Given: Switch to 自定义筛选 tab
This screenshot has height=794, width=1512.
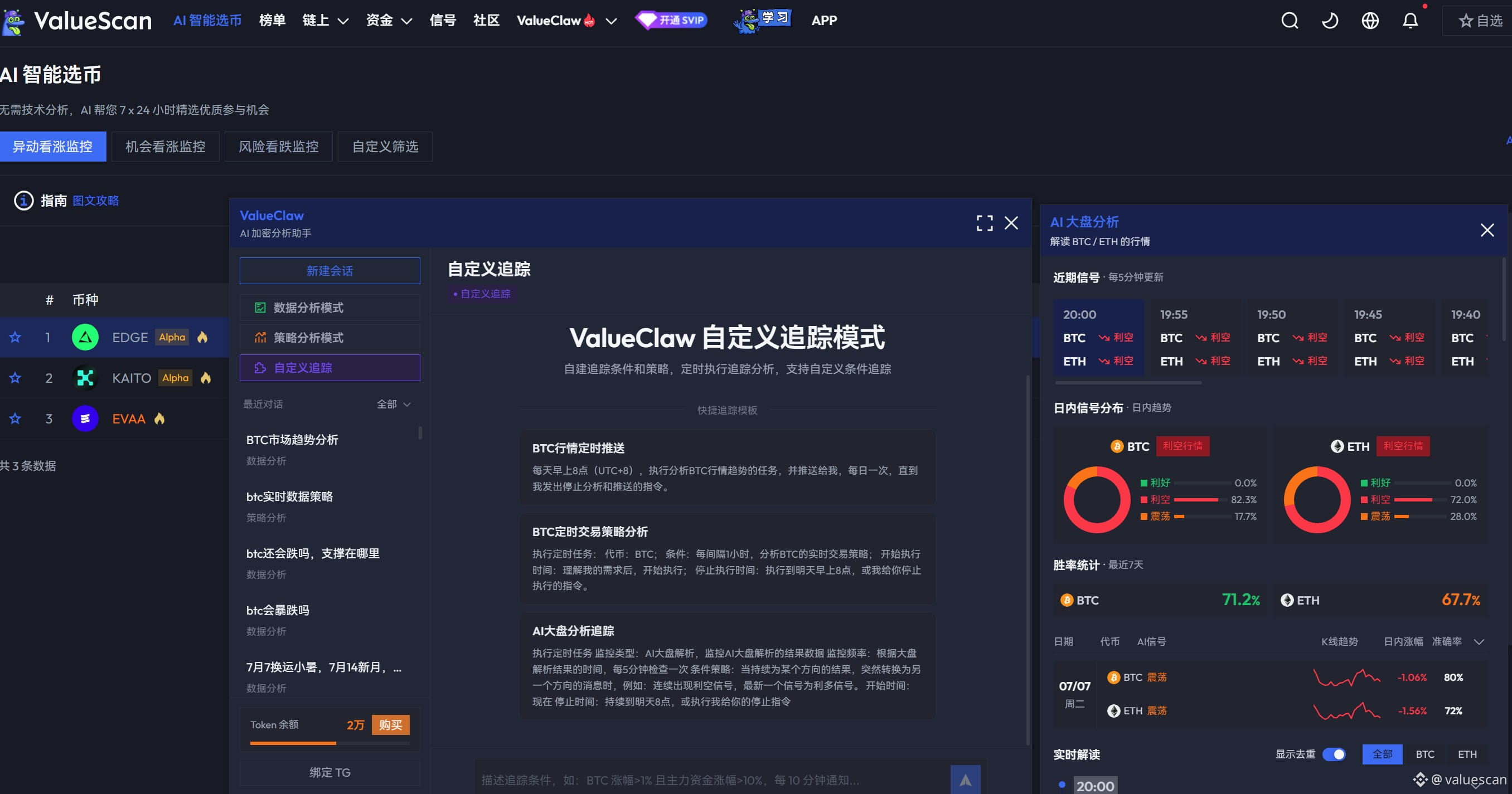Looking at the screenshot, I should tap(385, 146).
